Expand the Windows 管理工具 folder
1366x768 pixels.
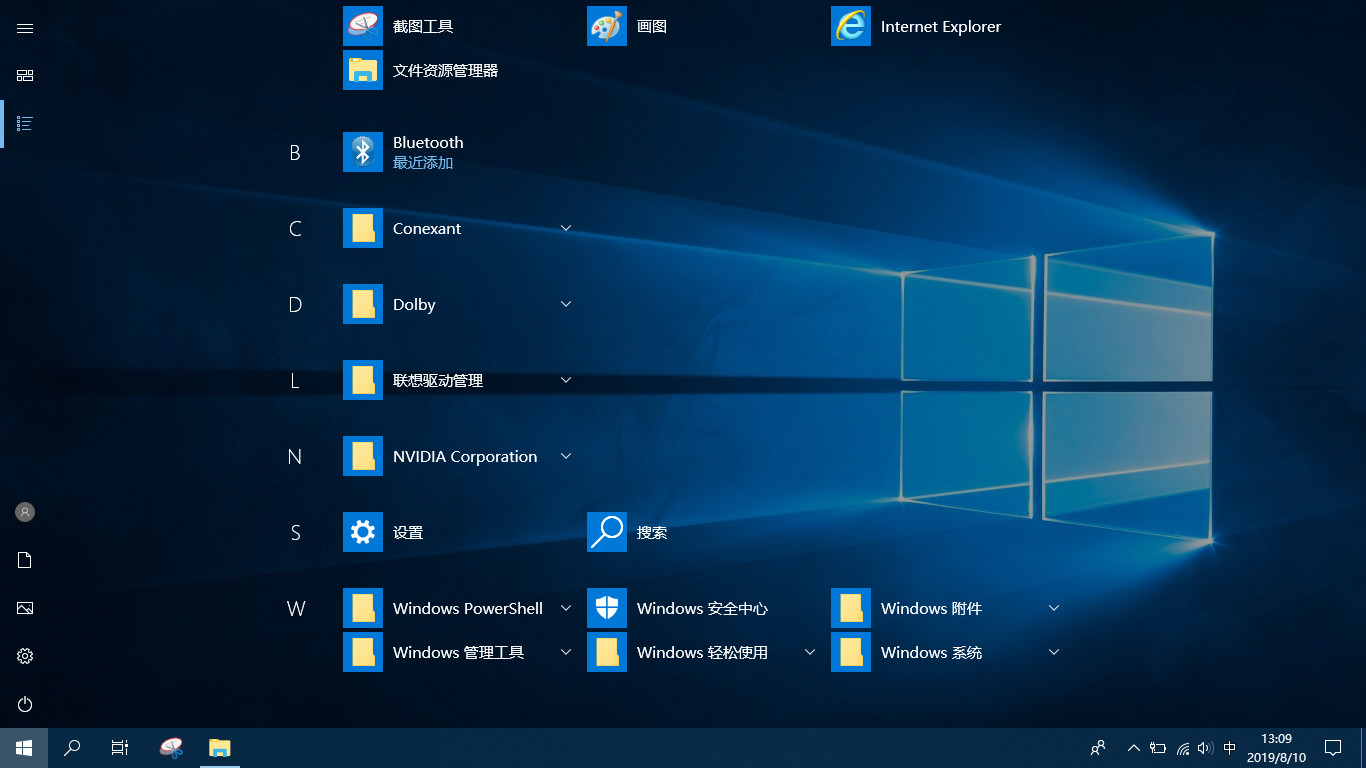pyautogui.click(x=459, y=652)
